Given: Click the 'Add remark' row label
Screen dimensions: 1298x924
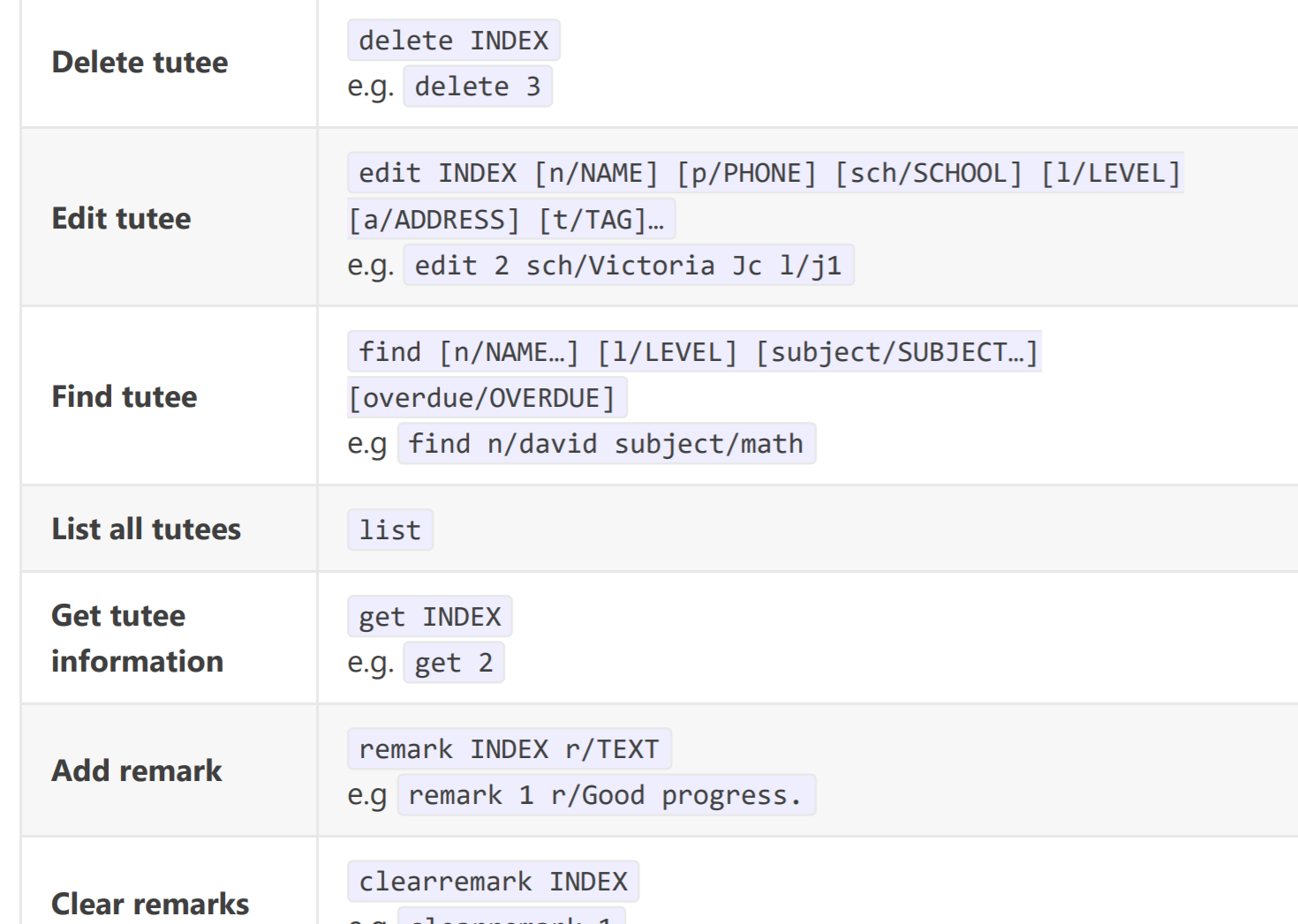Looking at the screenshot, I should click(x=137, y=770).
